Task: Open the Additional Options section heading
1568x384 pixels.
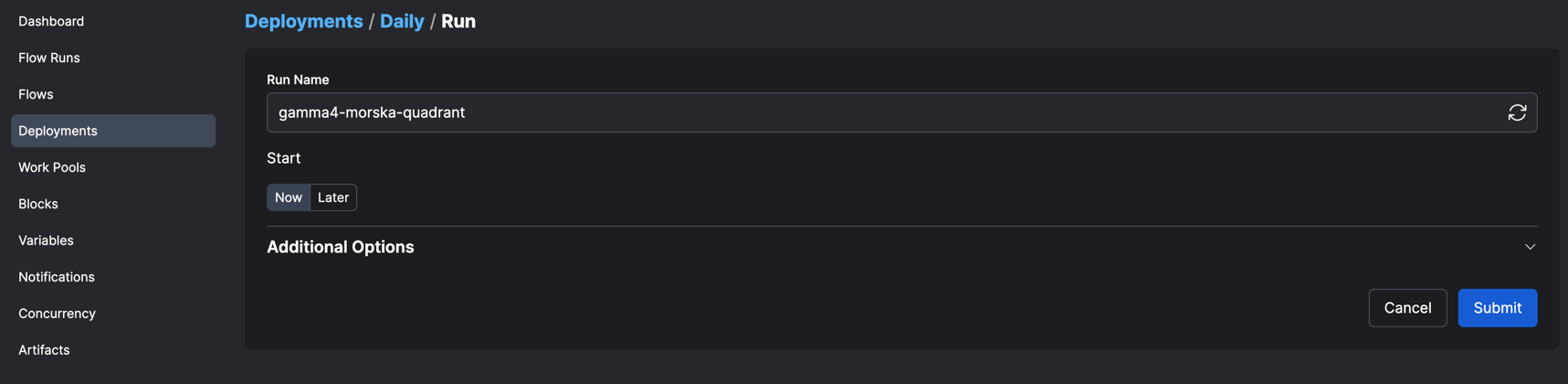Action: tap(340, 247)
